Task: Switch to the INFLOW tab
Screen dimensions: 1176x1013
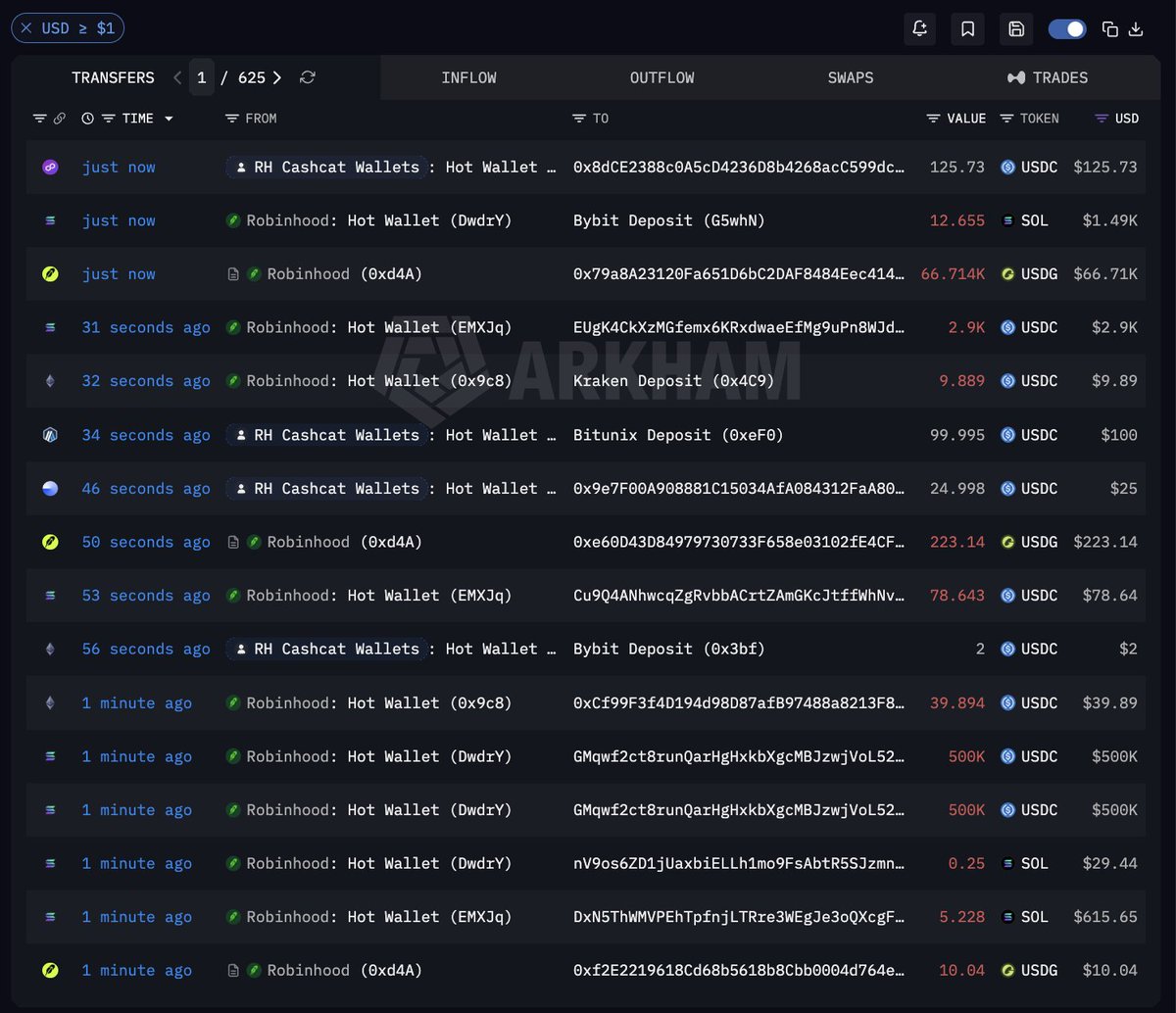Action: pyautogui.click(x=468, y=77)
